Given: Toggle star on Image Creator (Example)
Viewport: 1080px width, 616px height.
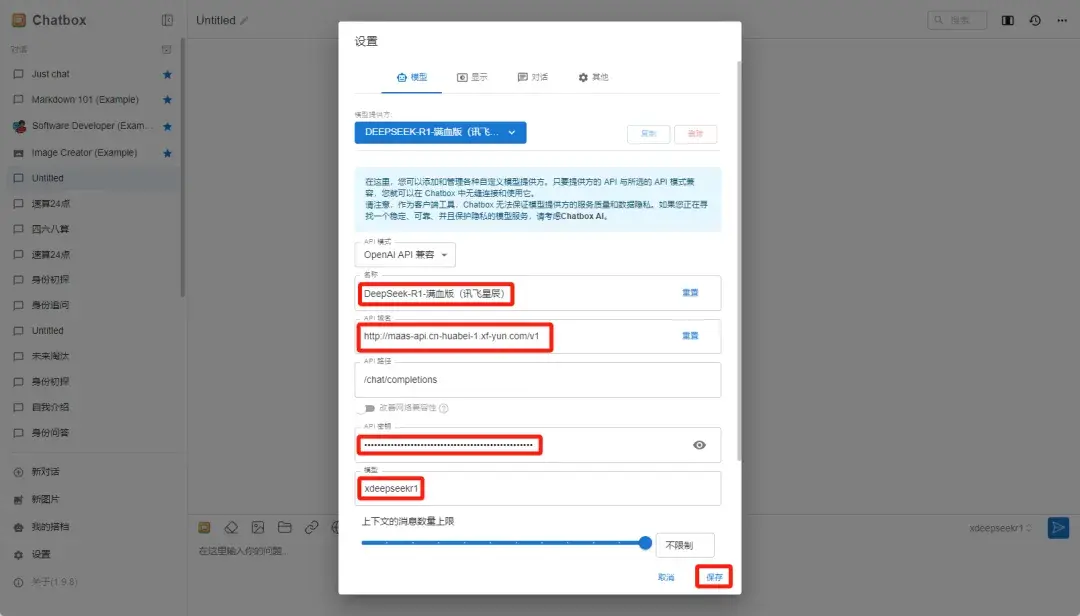Looking at the screenshot, I should pos(167,153).
